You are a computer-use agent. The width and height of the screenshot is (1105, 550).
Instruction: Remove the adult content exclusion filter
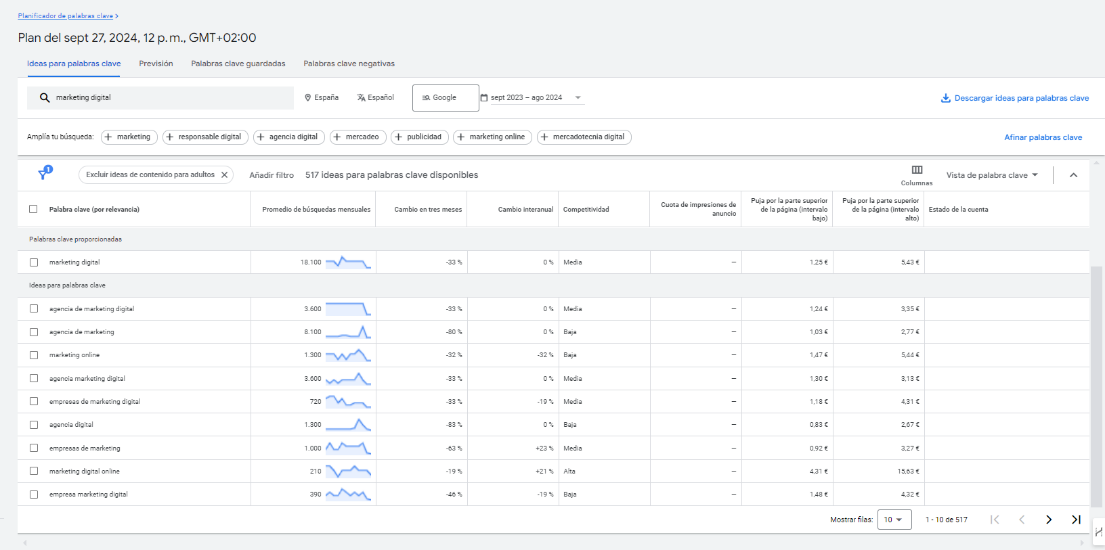coord(225,175)
